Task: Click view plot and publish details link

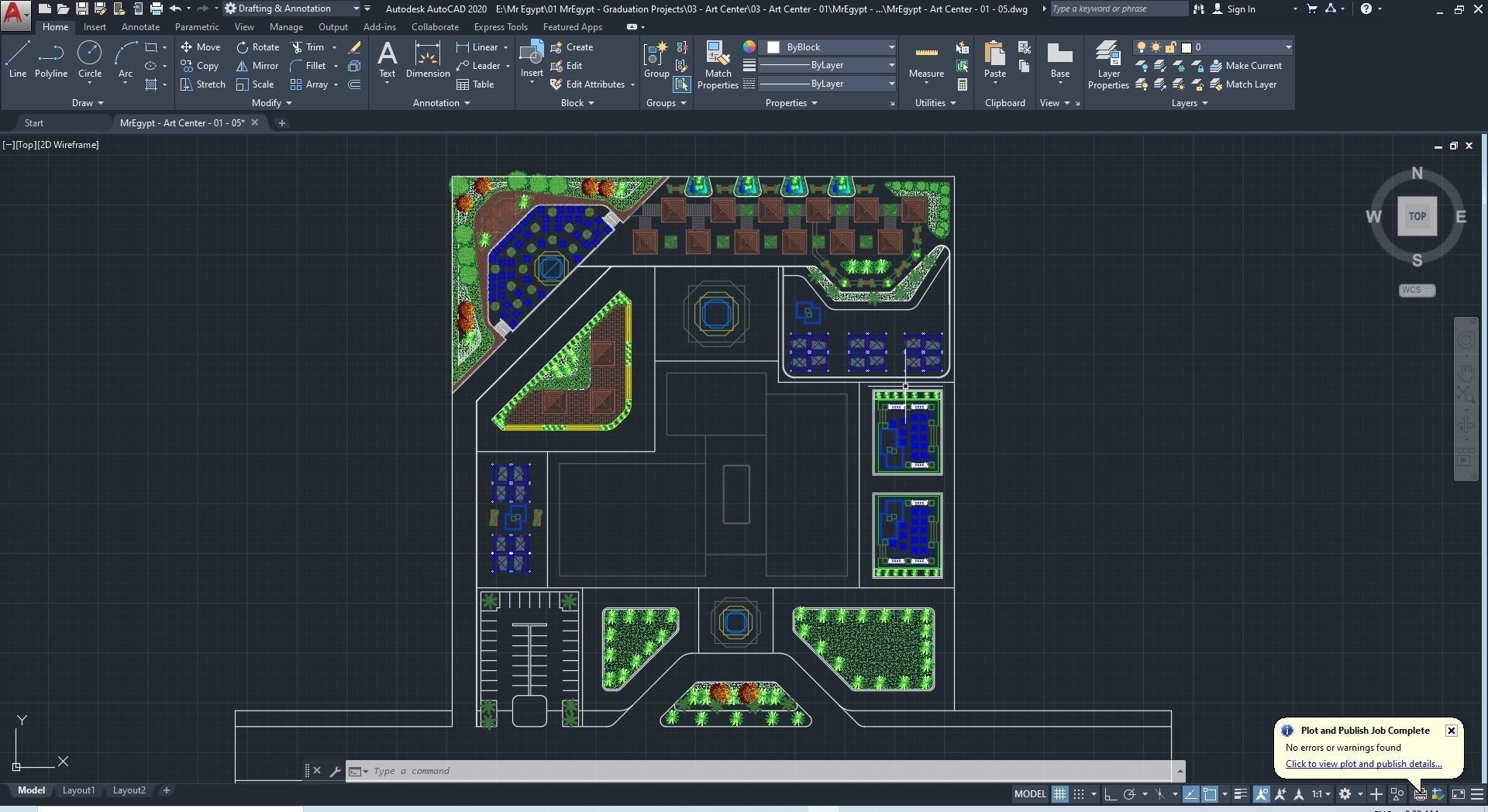Action: point(1363,764)
